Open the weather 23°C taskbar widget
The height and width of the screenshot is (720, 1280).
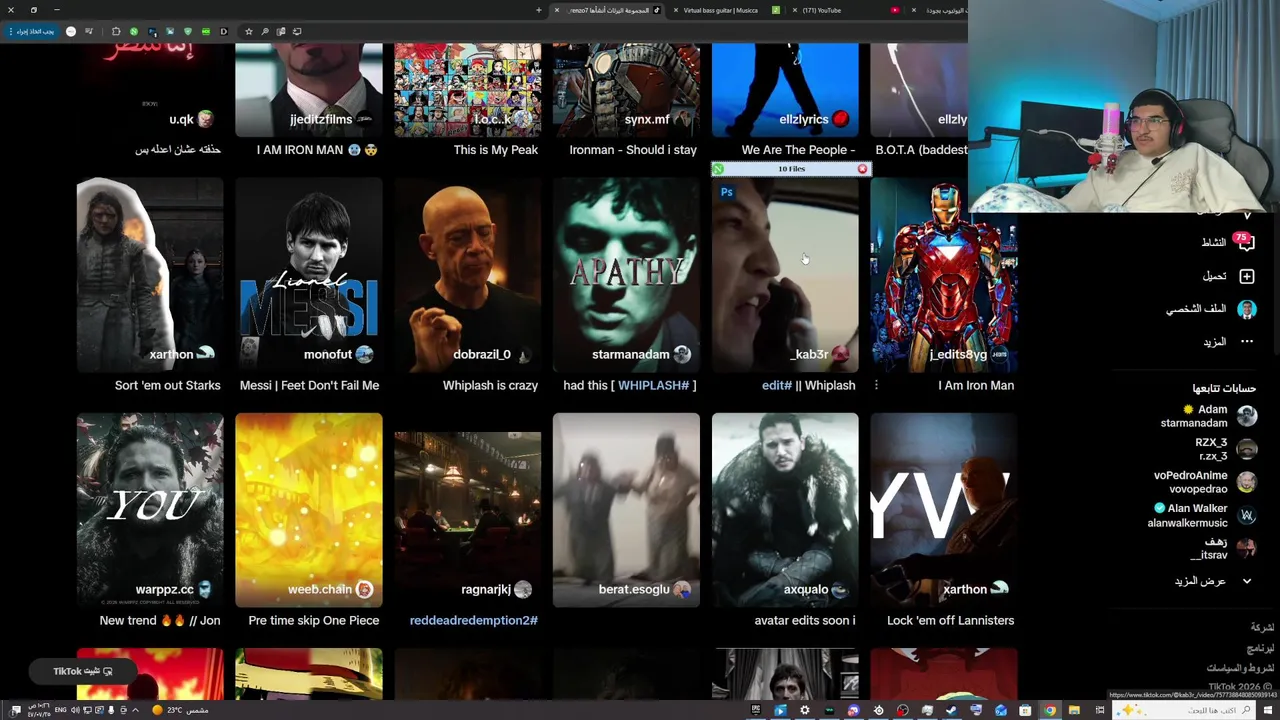point(180,711)
